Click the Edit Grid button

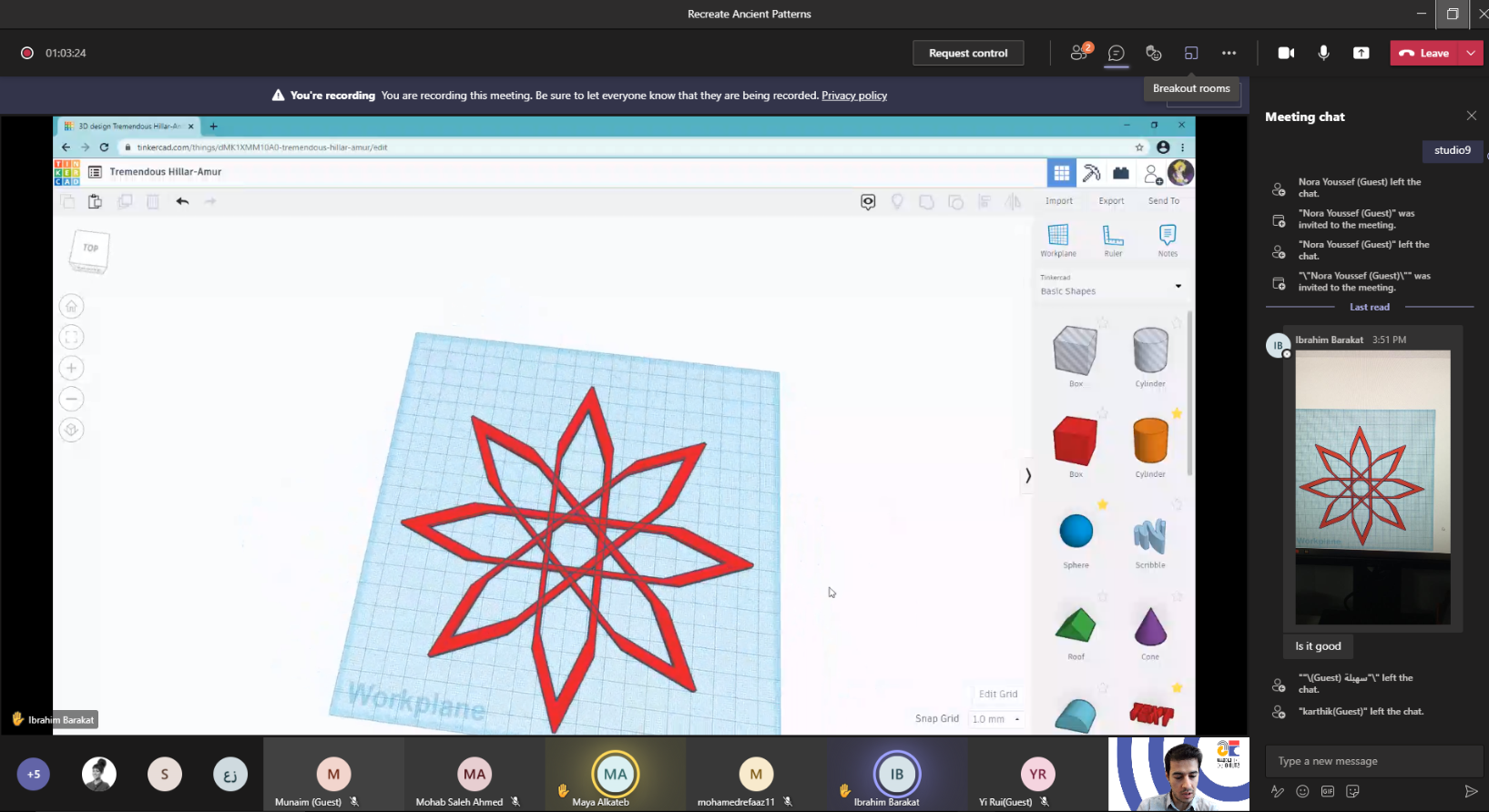(998, 694)
